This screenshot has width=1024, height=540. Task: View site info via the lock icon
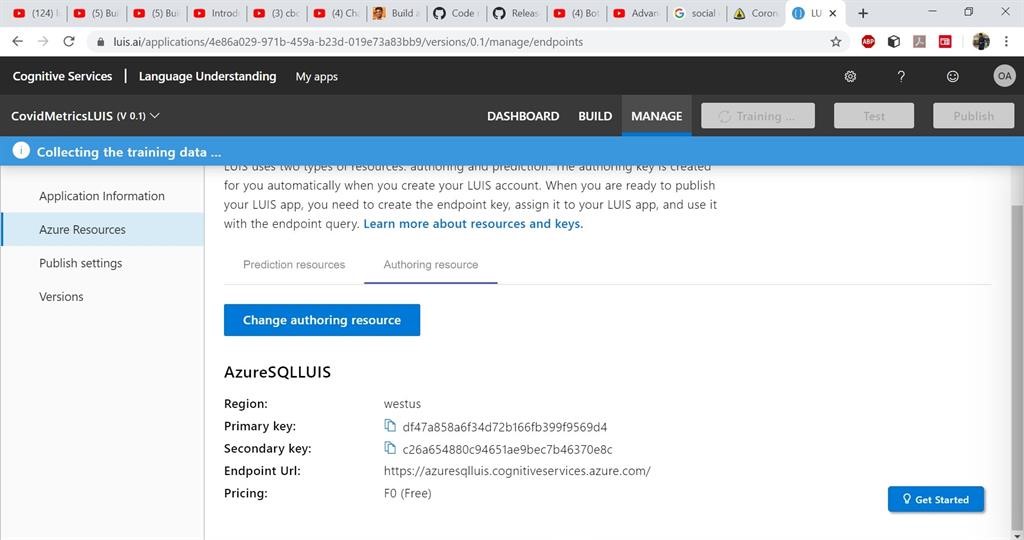click(100, 42)
